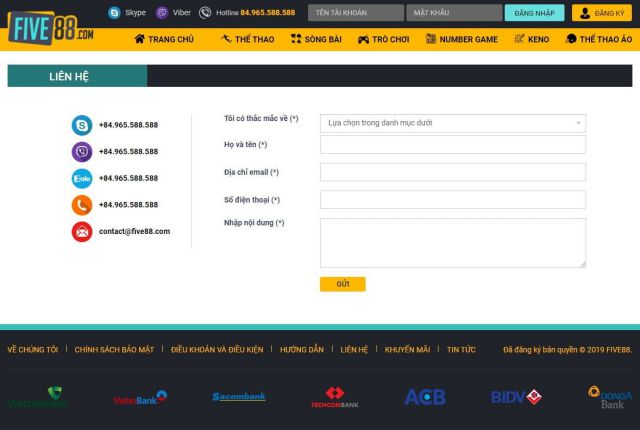The height and width of the screenshot is (430, 640).
Task: Submit the form with the GỬI button
Action: (x=342, y=284)
